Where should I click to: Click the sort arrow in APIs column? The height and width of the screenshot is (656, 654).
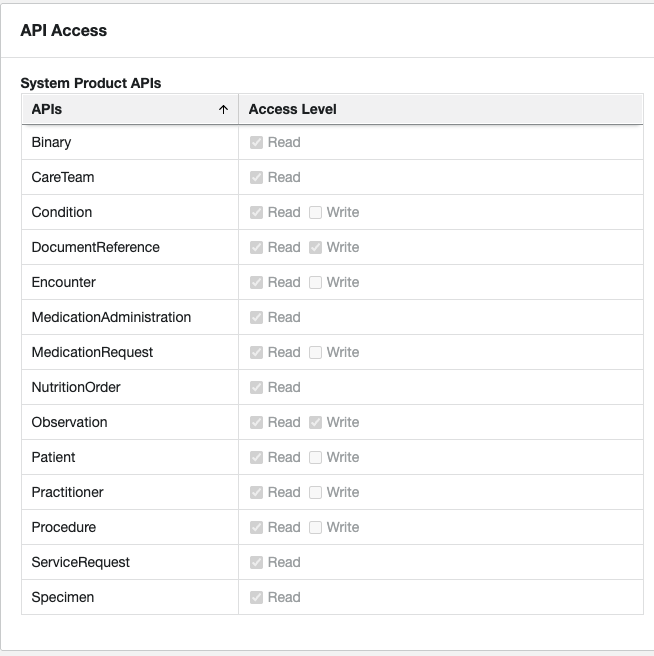coord(223,110)
